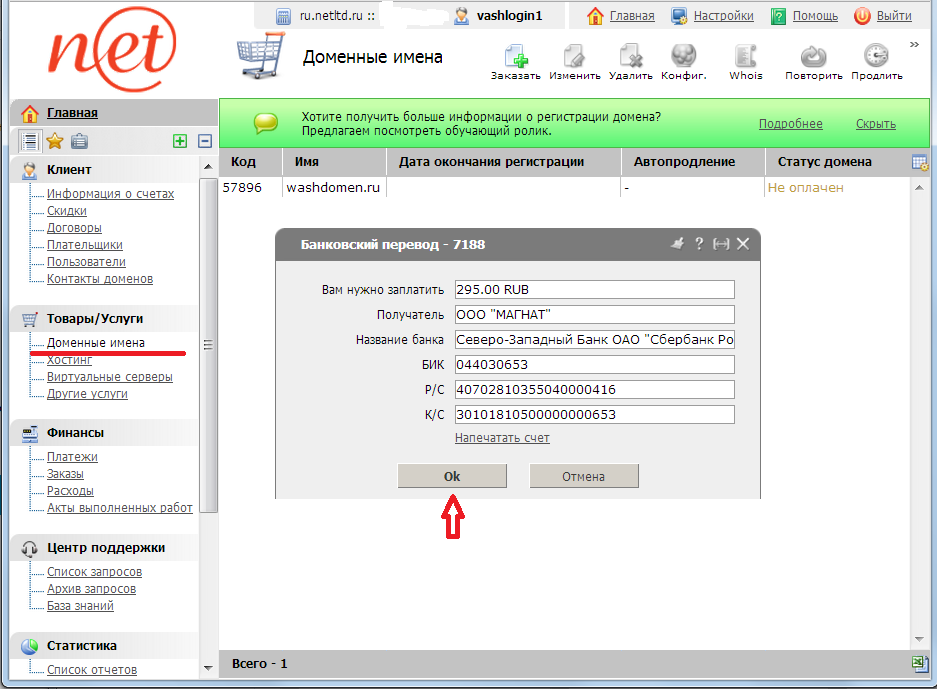Click the БИК input field
The height and width of the screenshot is (689, 937).
(x=594, y=365)
